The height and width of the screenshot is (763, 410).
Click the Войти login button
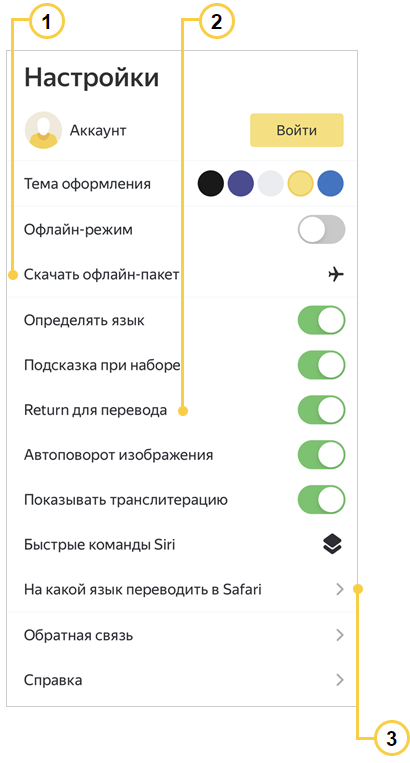297,130
